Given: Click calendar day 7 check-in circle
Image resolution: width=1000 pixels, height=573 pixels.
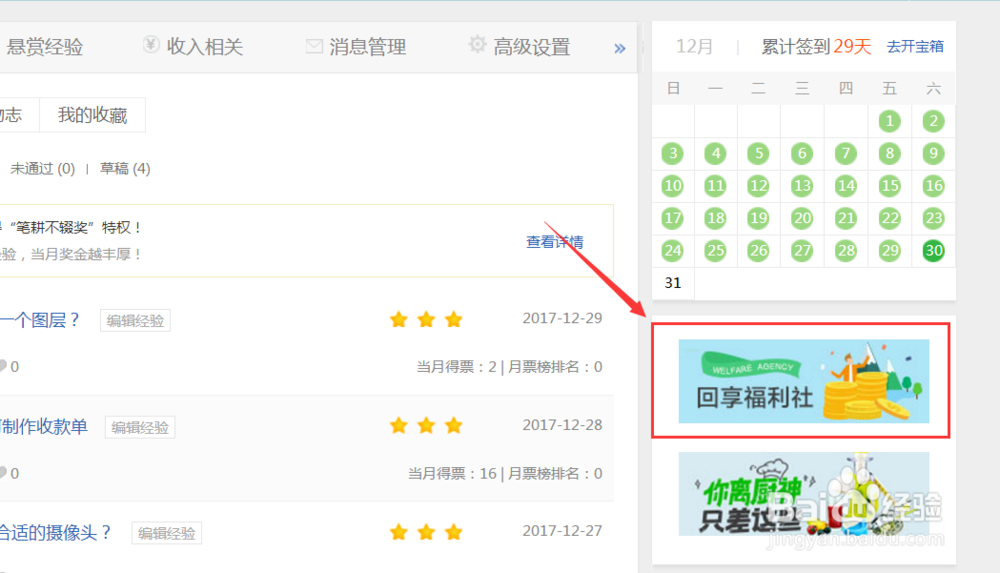Looking at the screenshot, I should click(846, 153).
